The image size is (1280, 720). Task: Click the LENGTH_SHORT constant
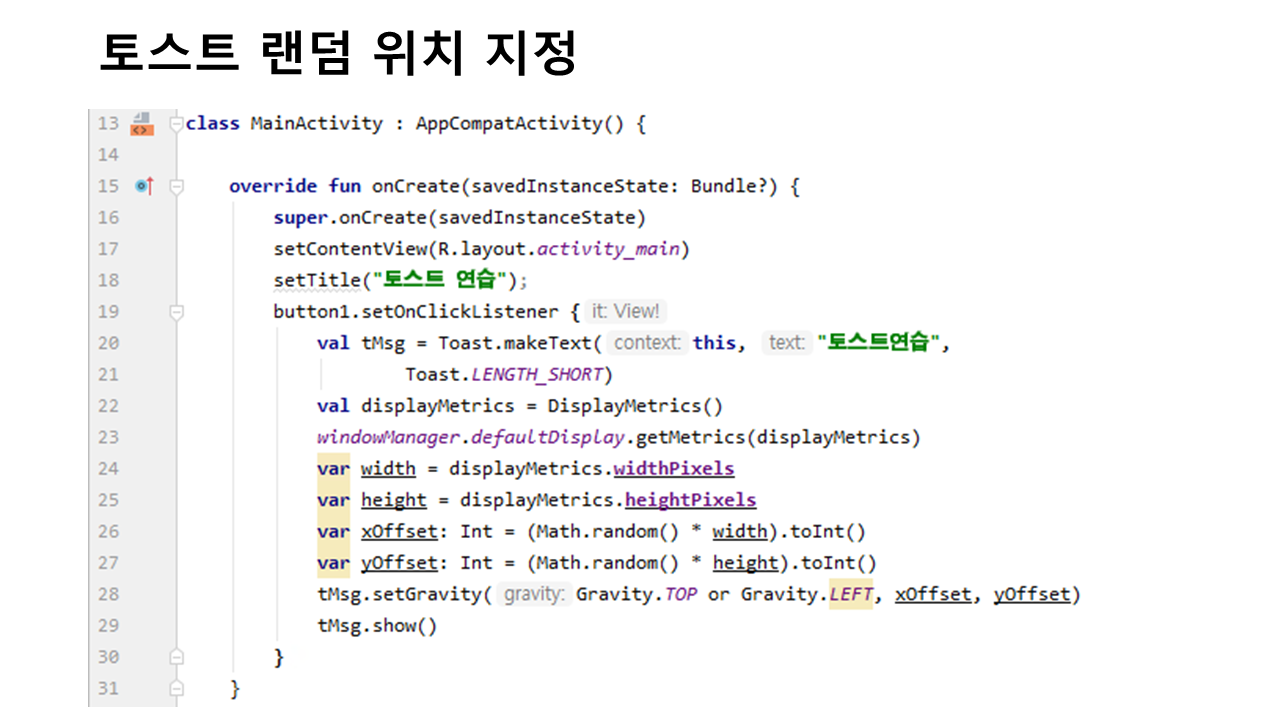(537, 375)
